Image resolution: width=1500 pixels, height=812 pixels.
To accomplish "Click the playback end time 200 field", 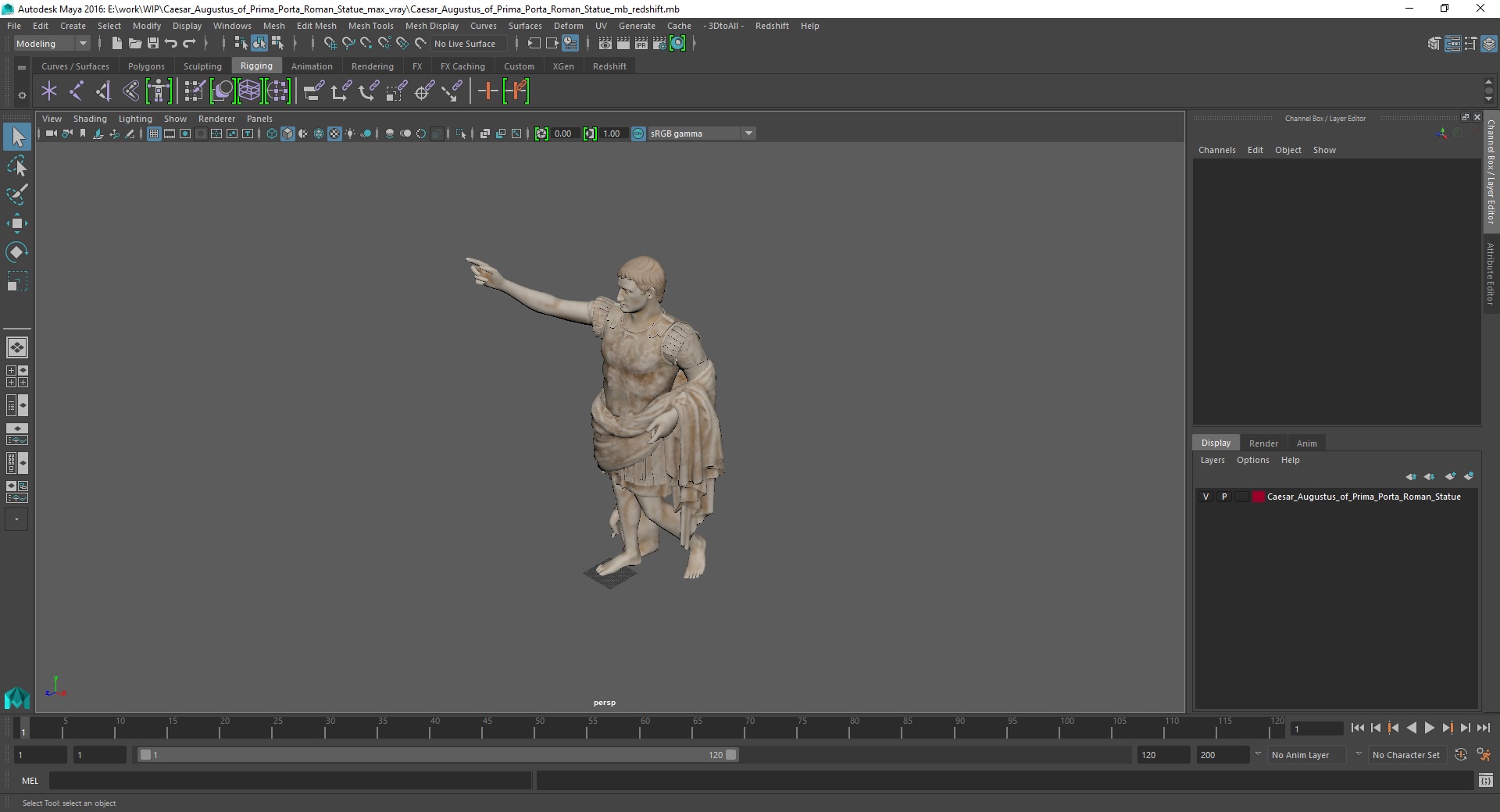I will click(1223, 755).
